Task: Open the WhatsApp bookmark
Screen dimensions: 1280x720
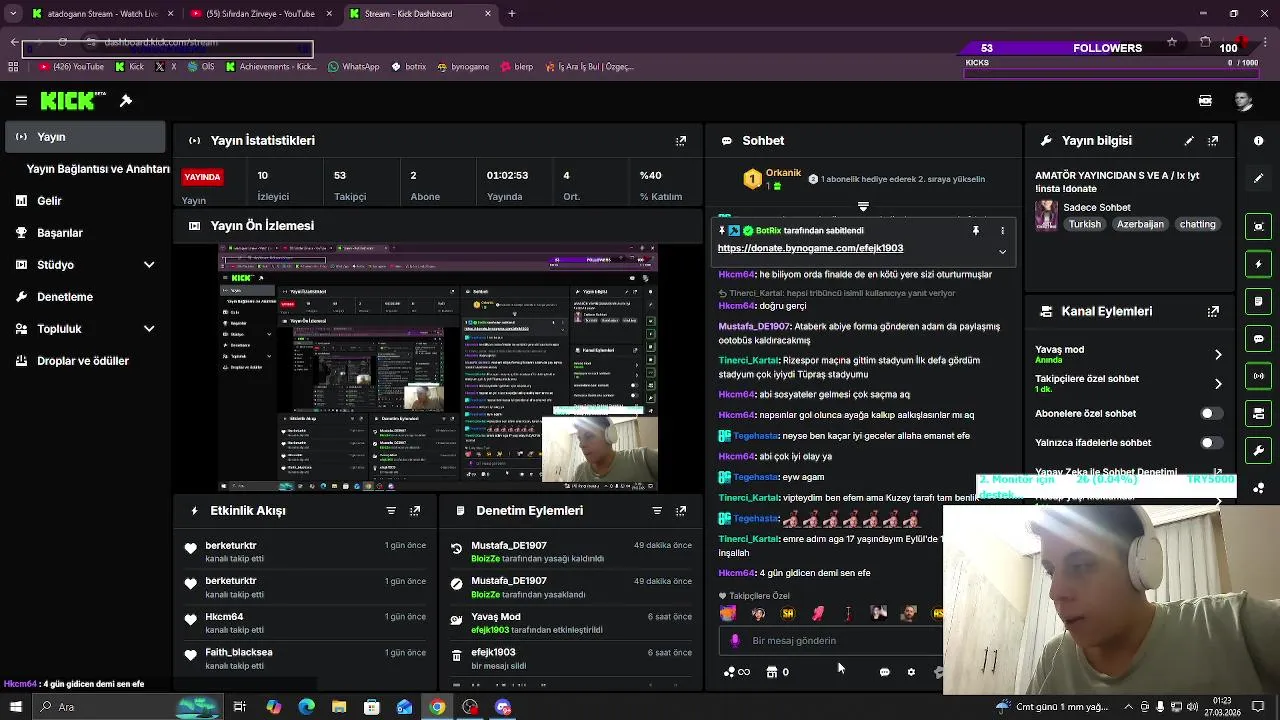Action: tap(353, 67)
